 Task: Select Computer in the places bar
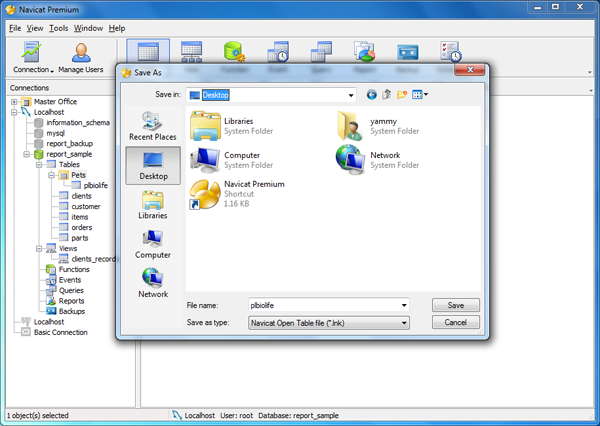(153, 244)
